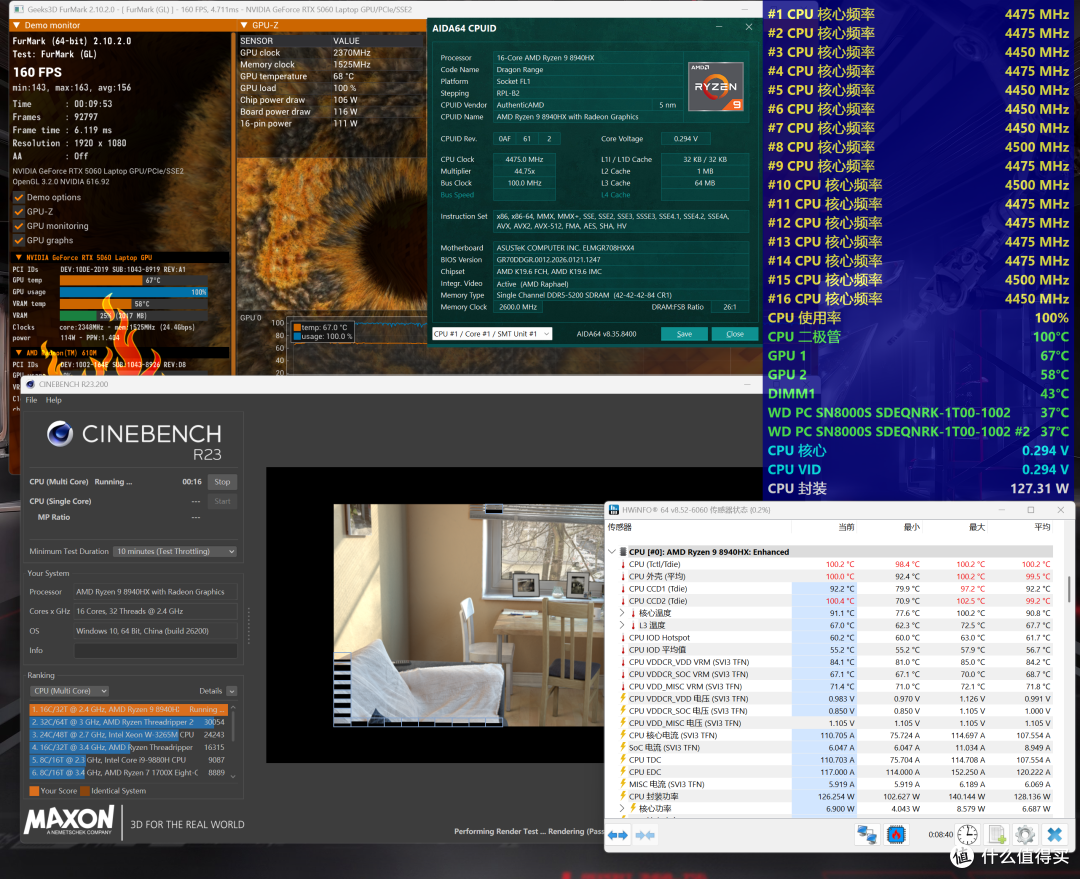Screen dimensions: 1080x879
Task: Open Cinebench Help menu
Action: pos(54,400)
